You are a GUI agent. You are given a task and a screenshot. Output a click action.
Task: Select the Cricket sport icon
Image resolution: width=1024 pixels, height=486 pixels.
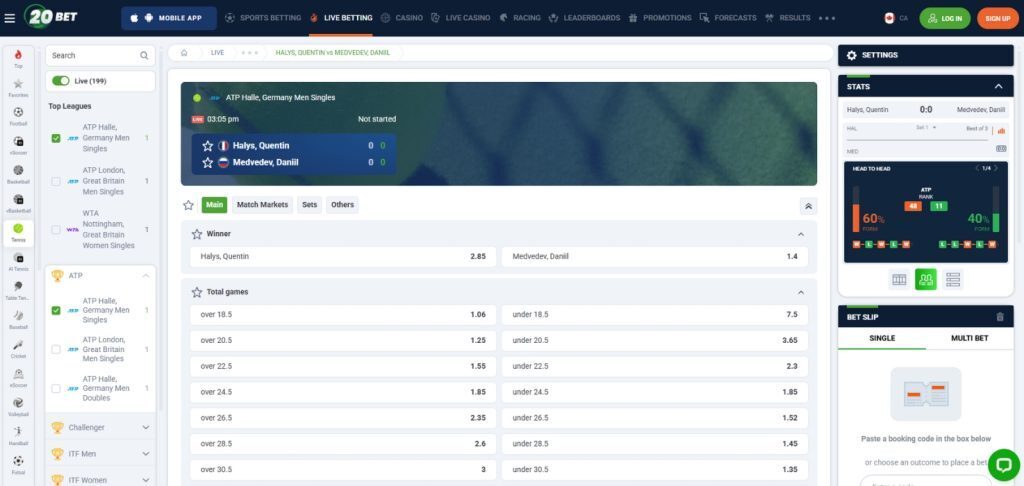click(x=18, y=345)
